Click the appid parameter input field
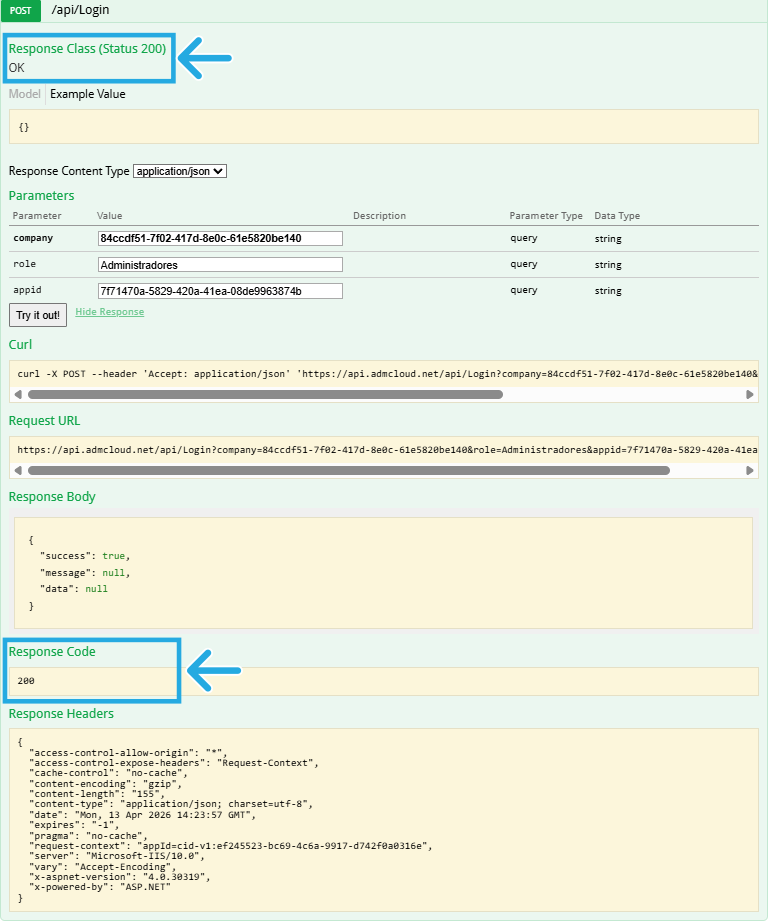 (220, 291)
